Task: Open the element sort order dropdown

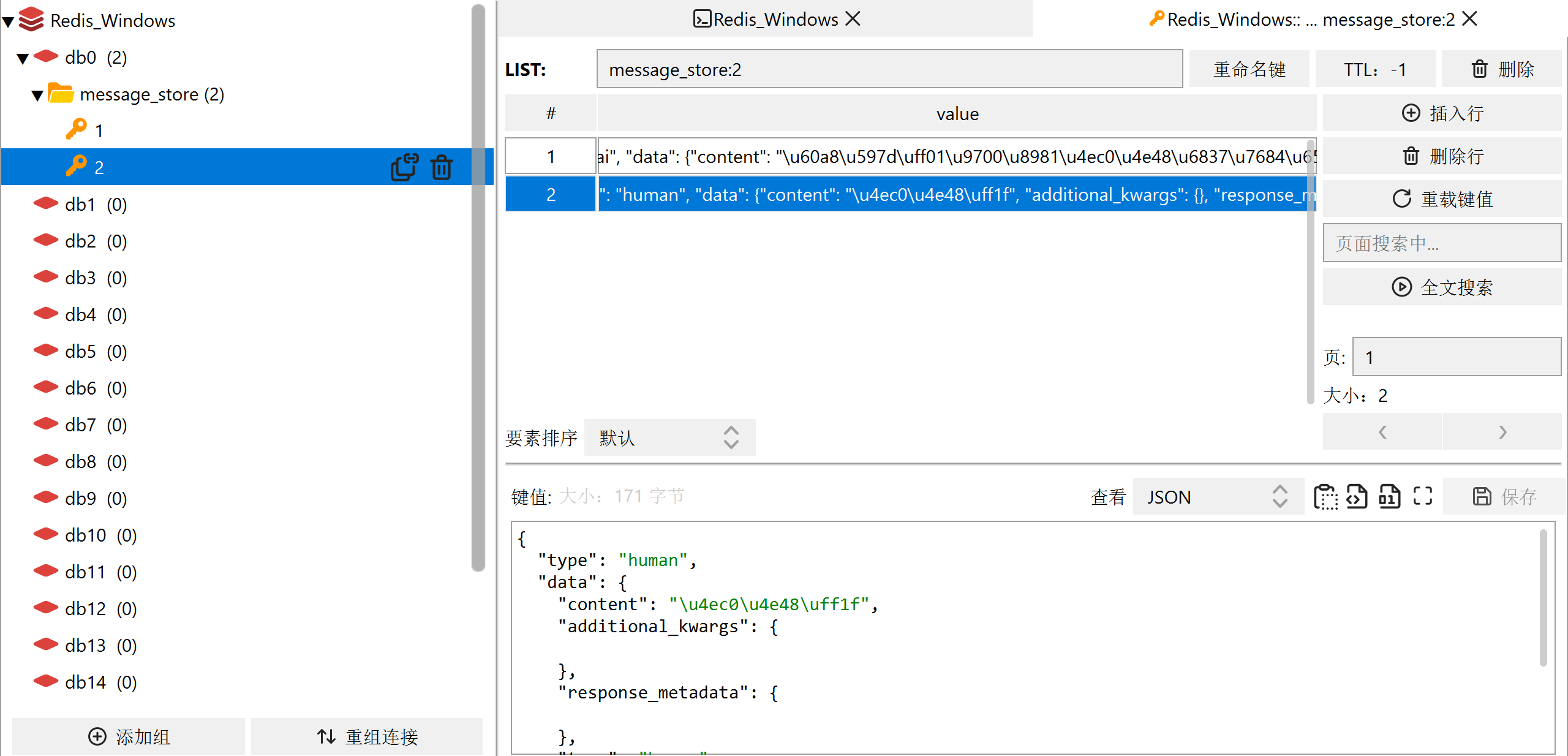Action: point(669,437)
